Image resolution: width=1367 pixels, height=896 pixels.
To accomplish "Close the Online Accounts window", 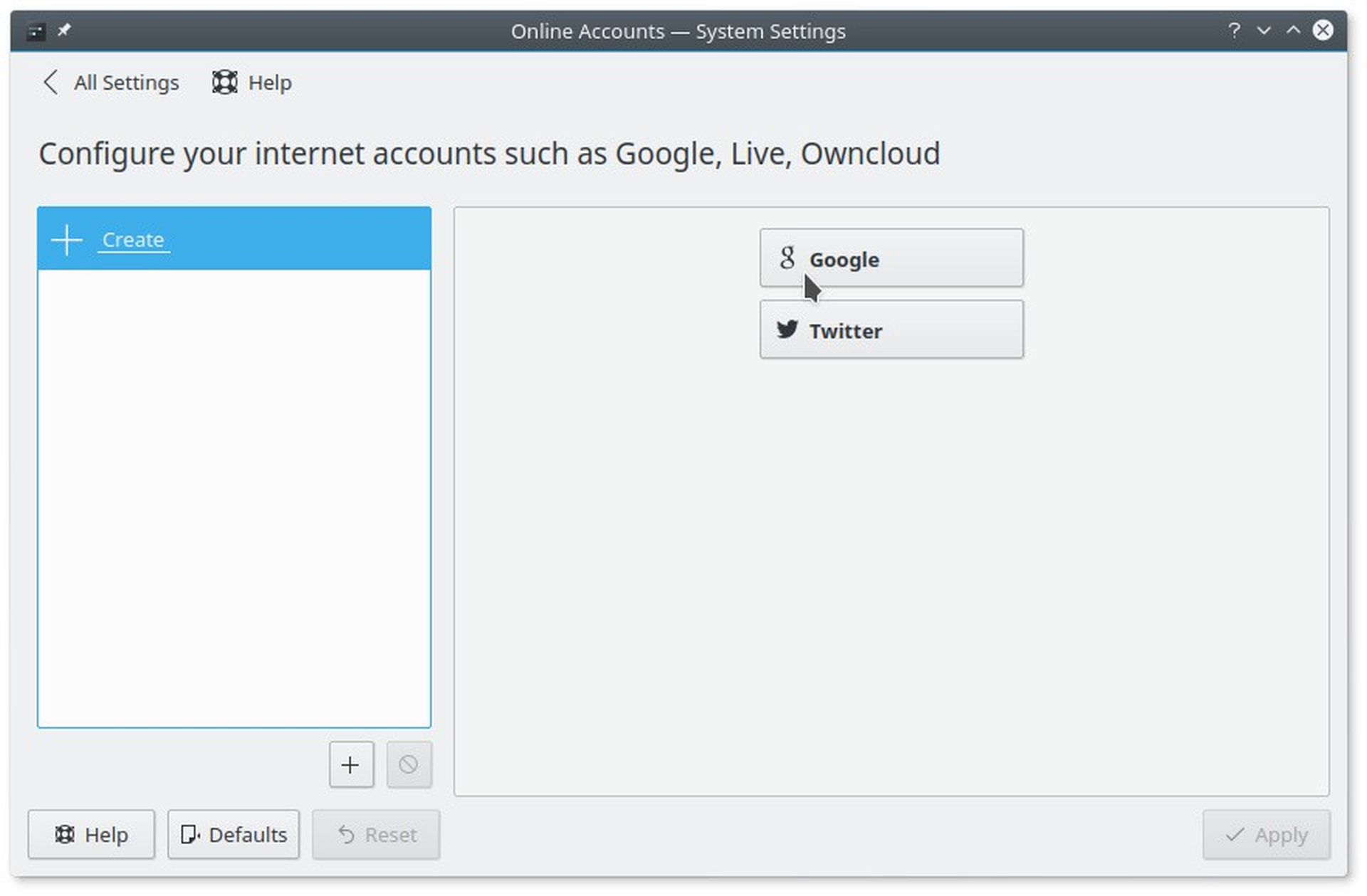I will [x=1323, y=30].
